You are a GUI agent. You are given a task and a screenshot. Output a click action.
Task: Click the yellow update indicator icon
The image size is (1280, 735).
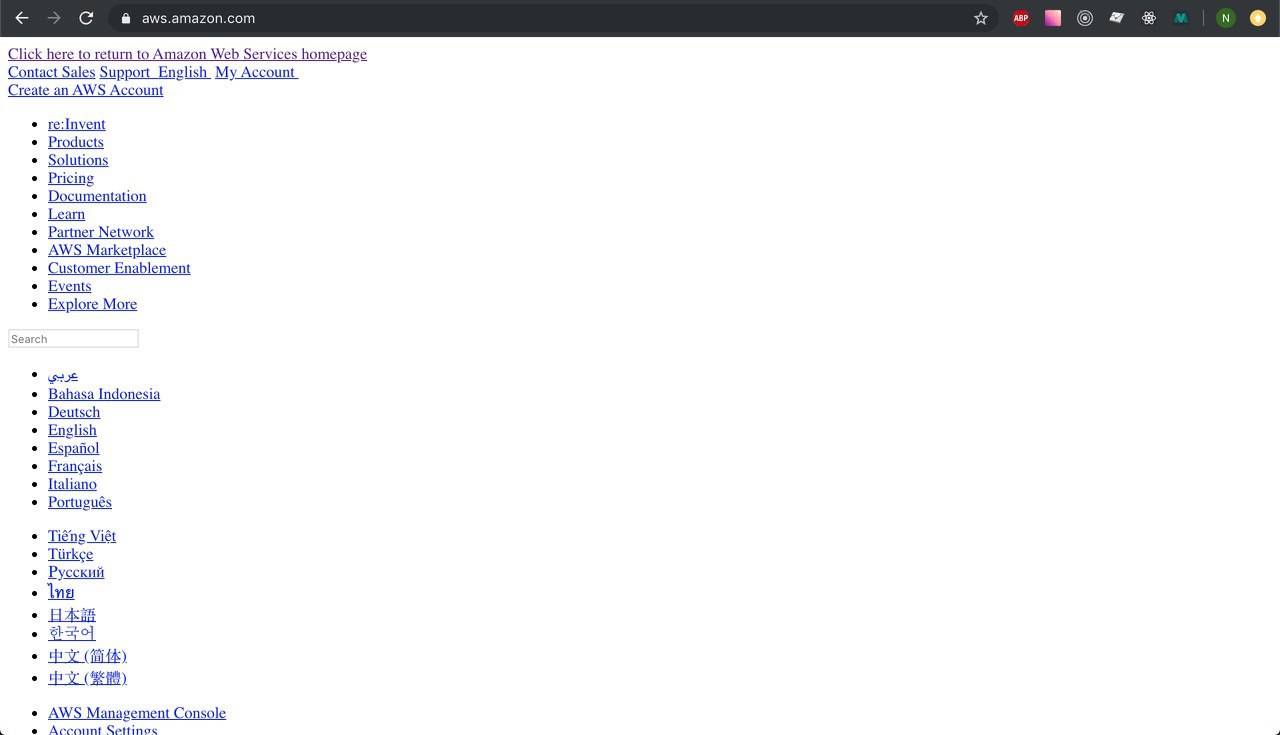(1258, 18)
